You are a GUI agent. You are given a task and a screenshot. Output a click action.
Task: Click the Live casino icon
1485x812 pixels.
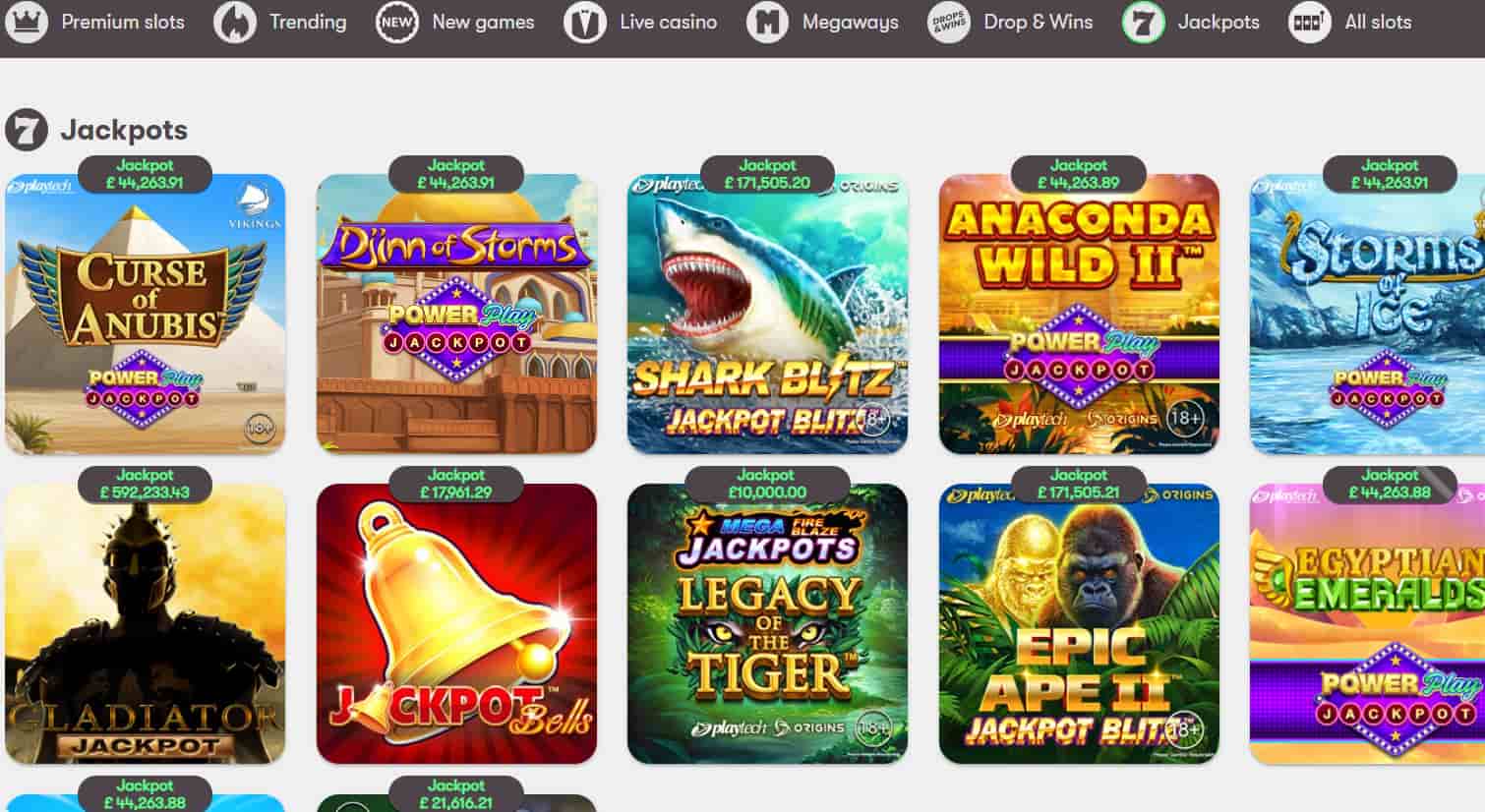click(x=584, y=22)
